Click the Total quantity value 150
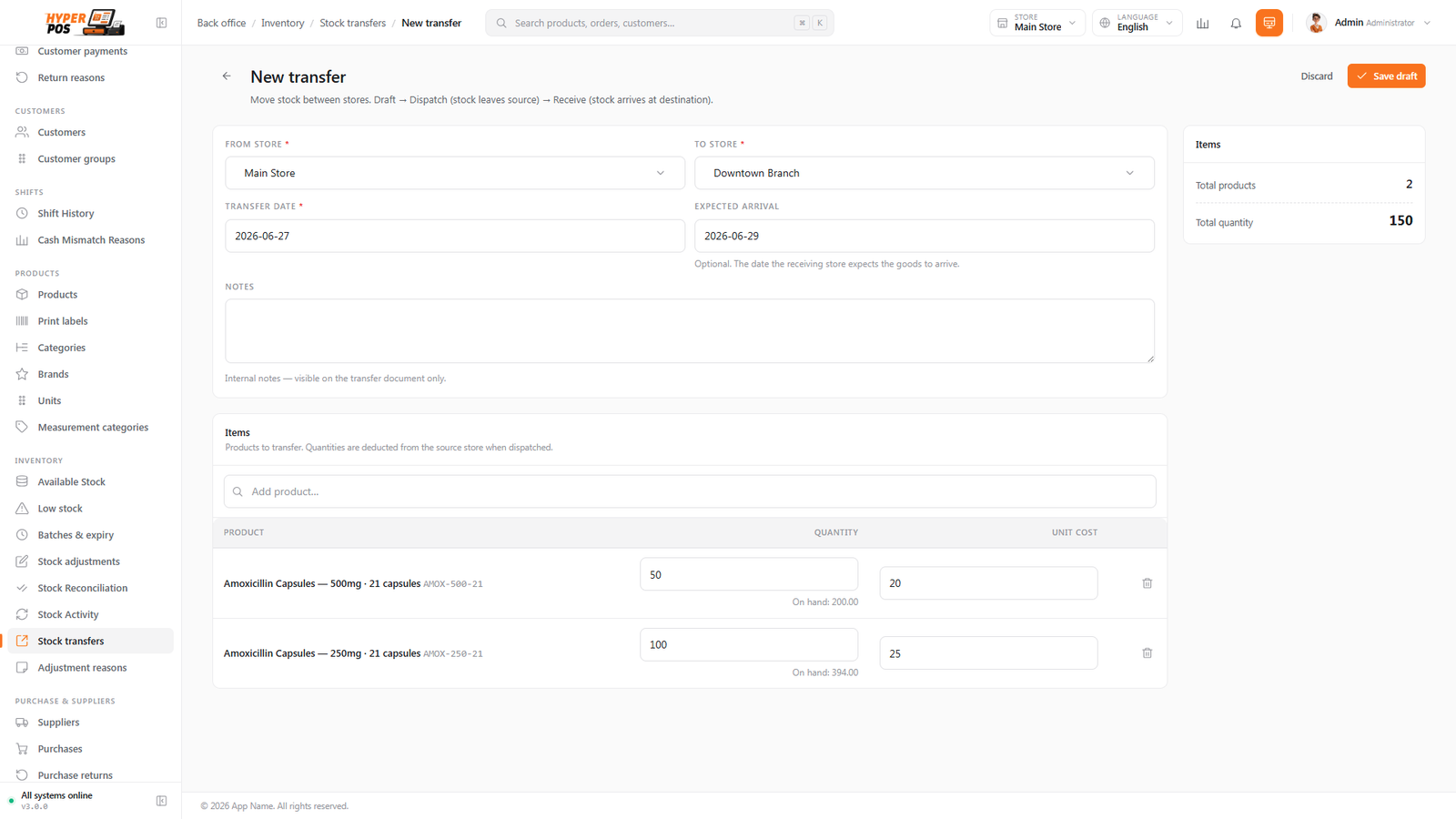Viewport: 1456px width, 819px height. 1400,221
